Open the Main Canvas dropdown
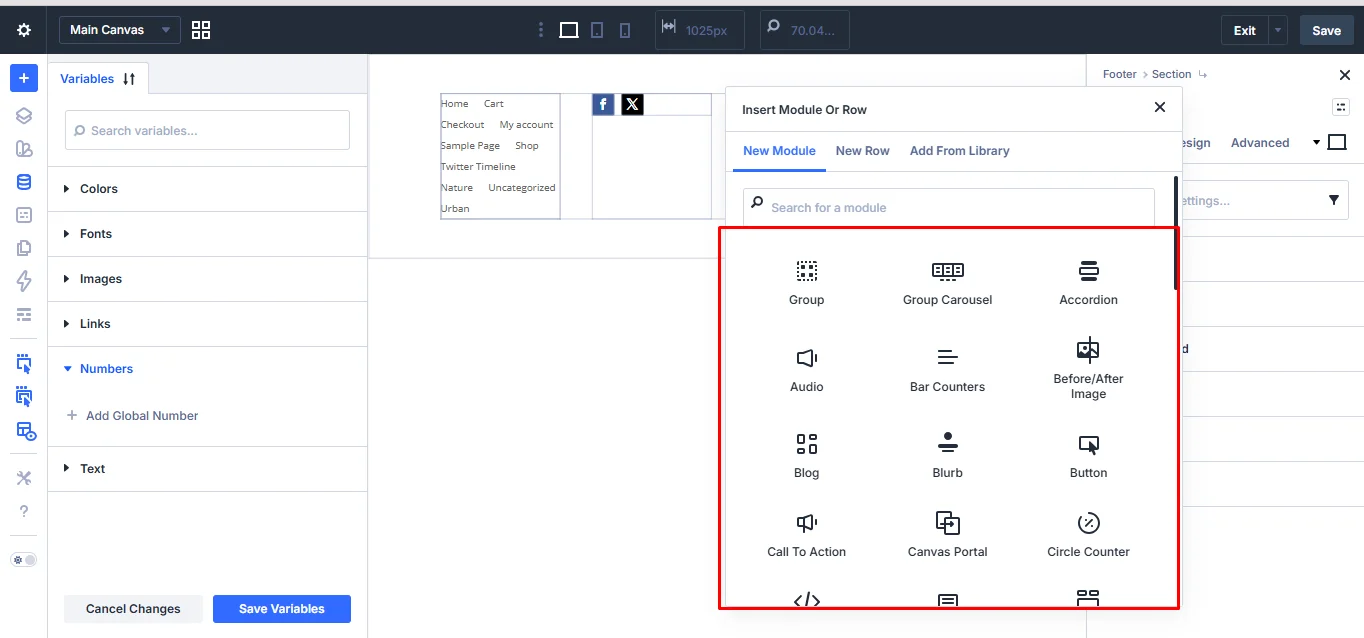 coord(120,30)
